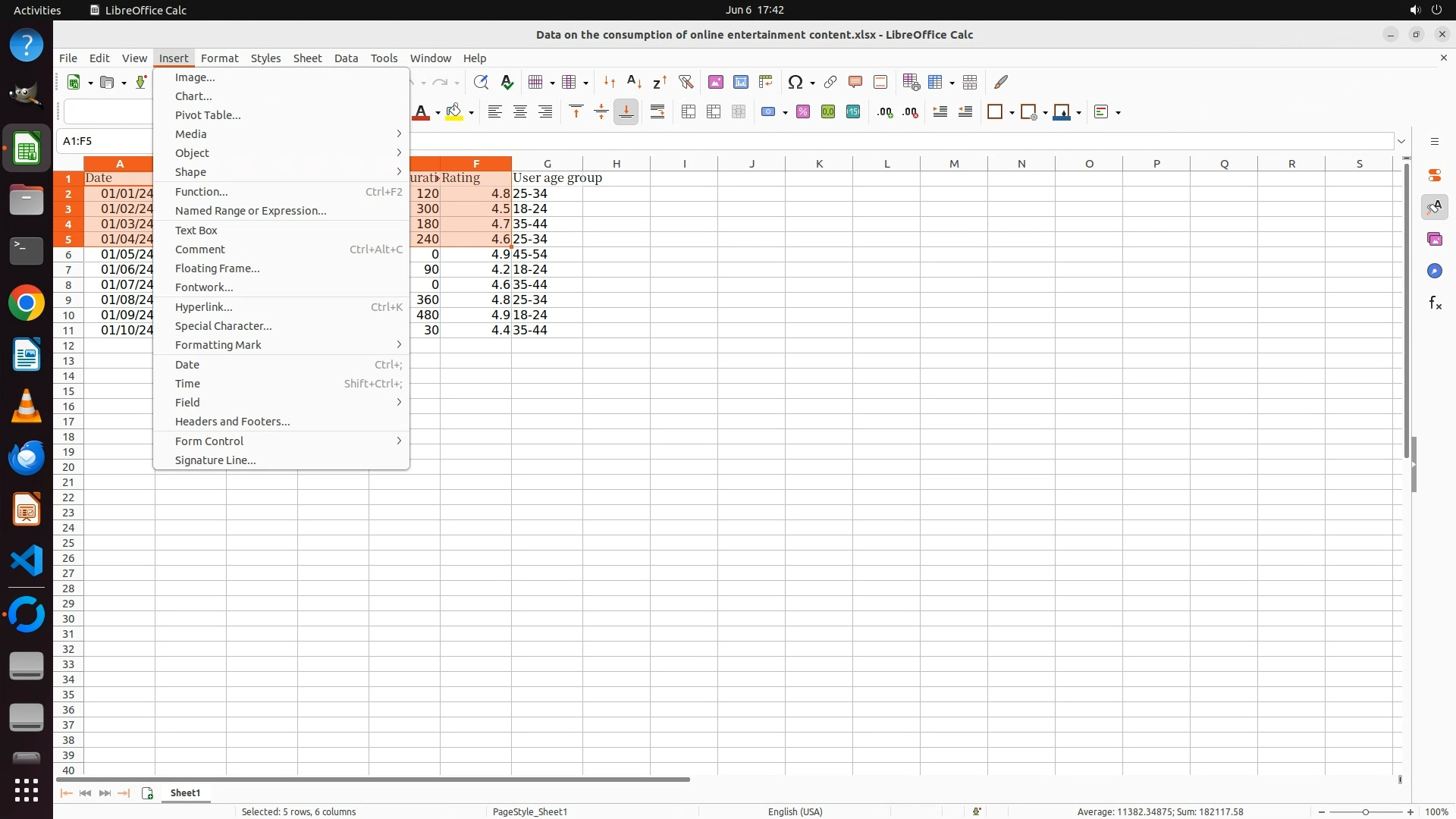
Task: Expand the formula bar chevron
Action: coord(1401,141)
